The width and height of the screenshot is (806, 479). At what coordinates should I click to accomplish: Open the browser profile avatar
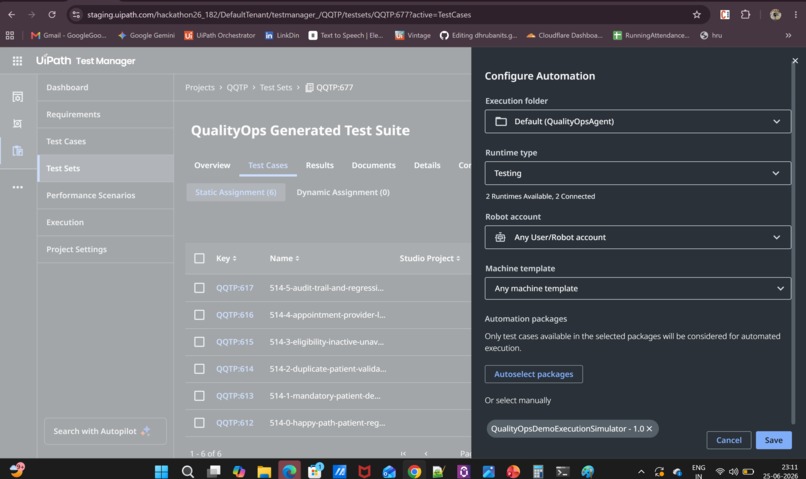[x=775, y=14]
